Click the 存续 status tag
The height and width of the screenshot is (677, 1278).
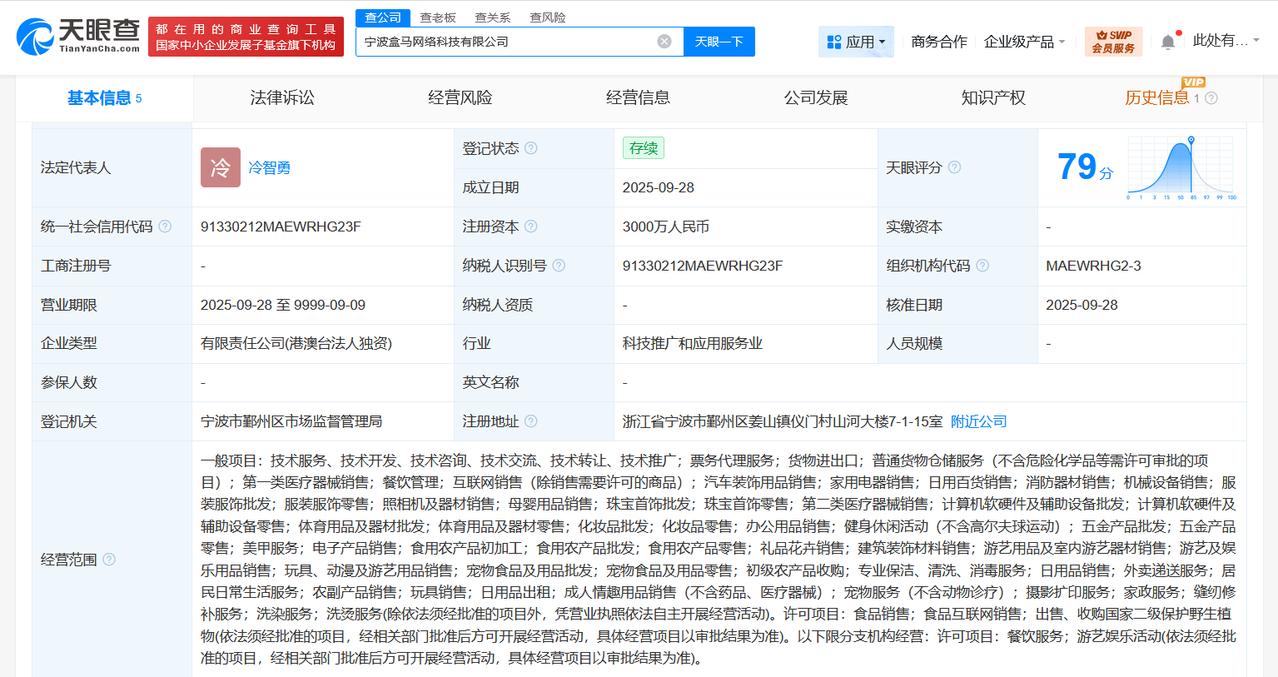[643, 148]
